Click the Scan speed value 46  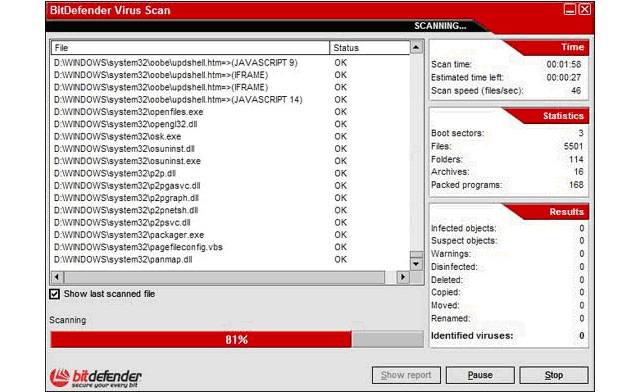click(576, 90)
